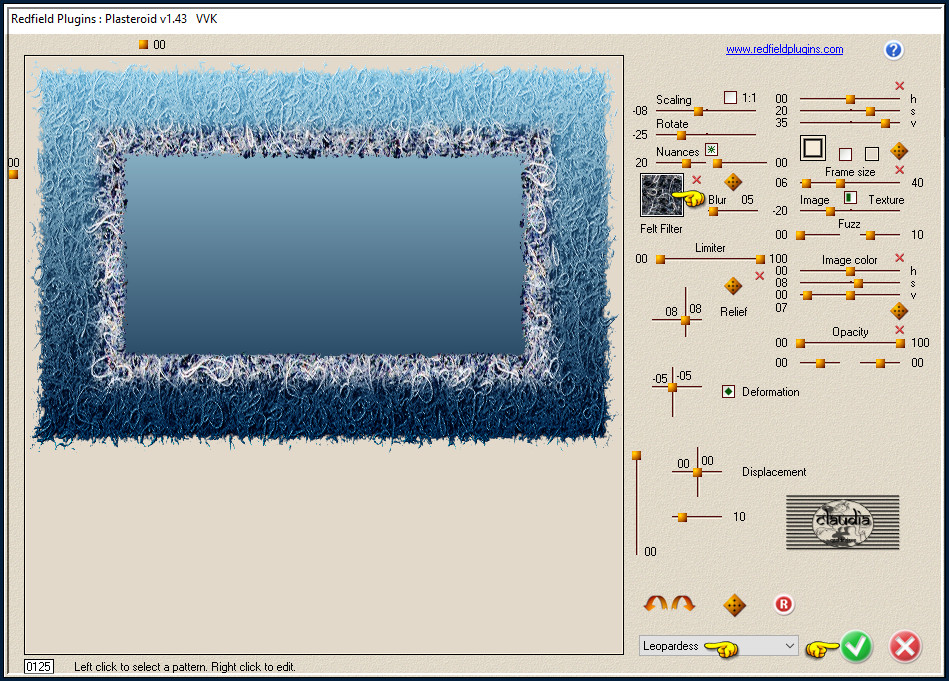The width and height of the screenshot is (949, 681).
Task: Click the Image color saturation (s) slider handle
Action: coord(858,283)
